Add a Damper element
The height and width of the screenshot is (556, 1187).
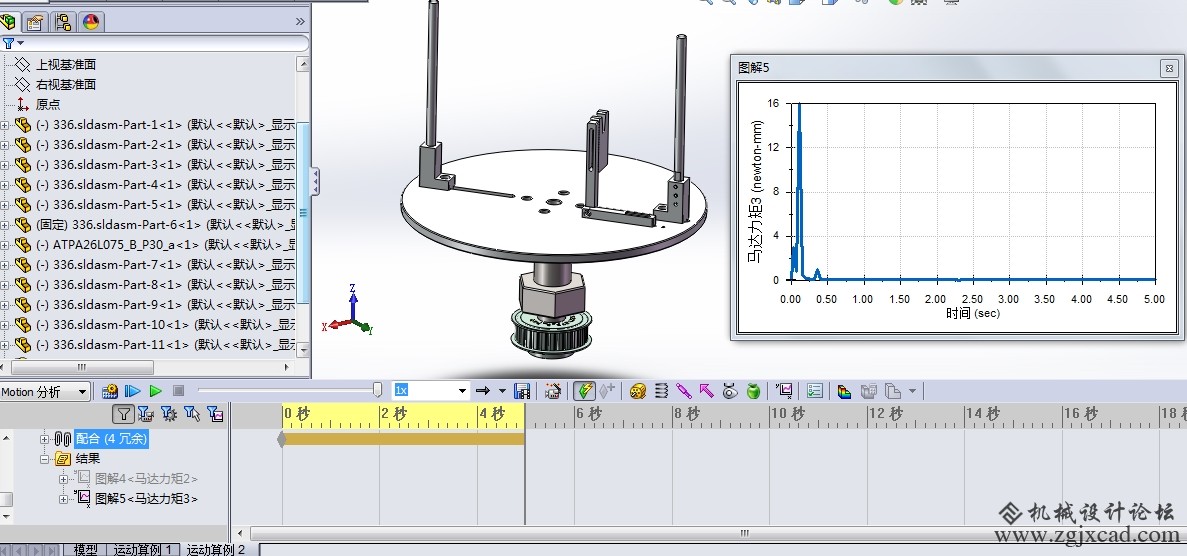[x=684, y=391]
